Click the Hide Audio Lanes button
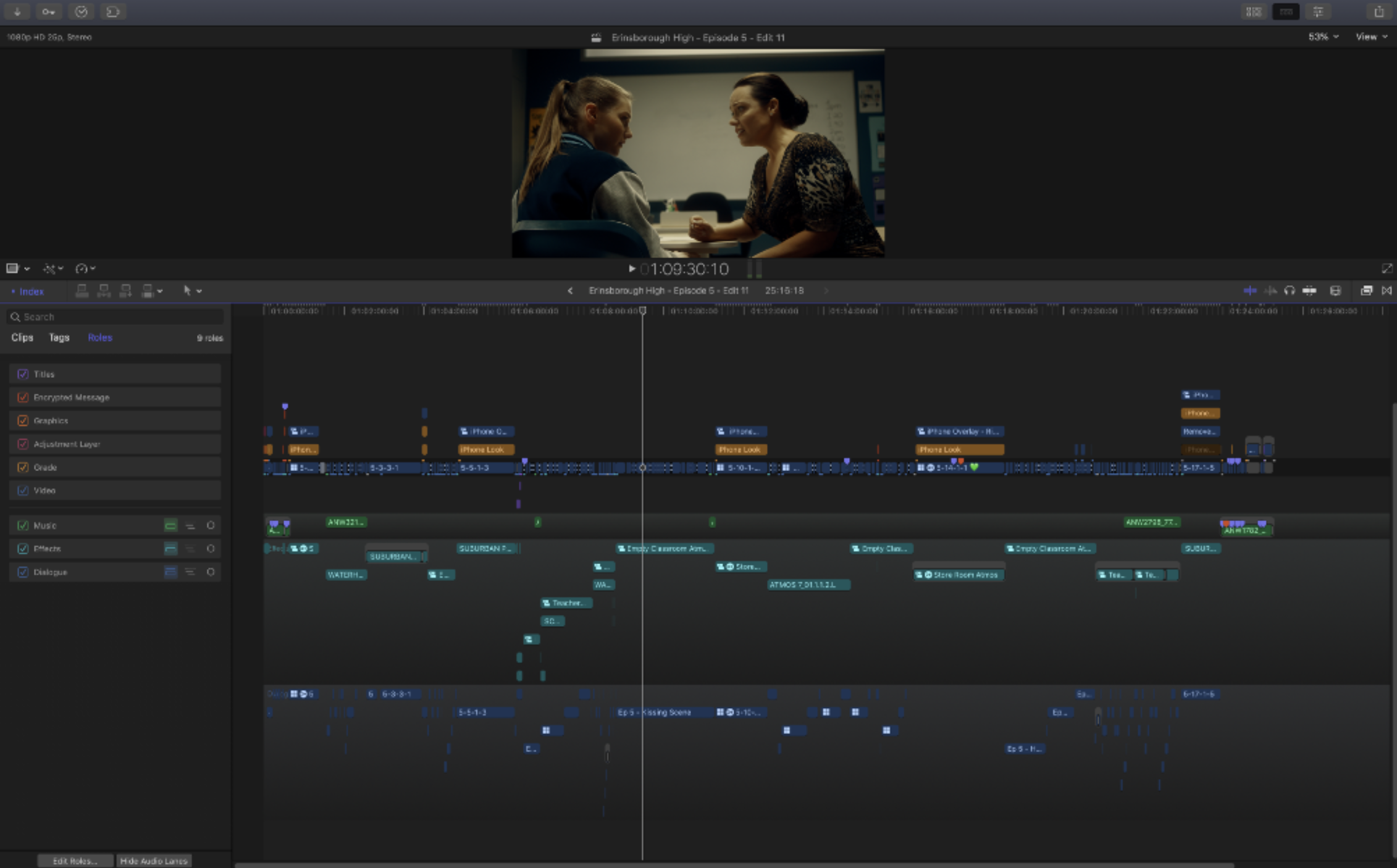This screenshot has width=1397, height=868. point(154,861)
